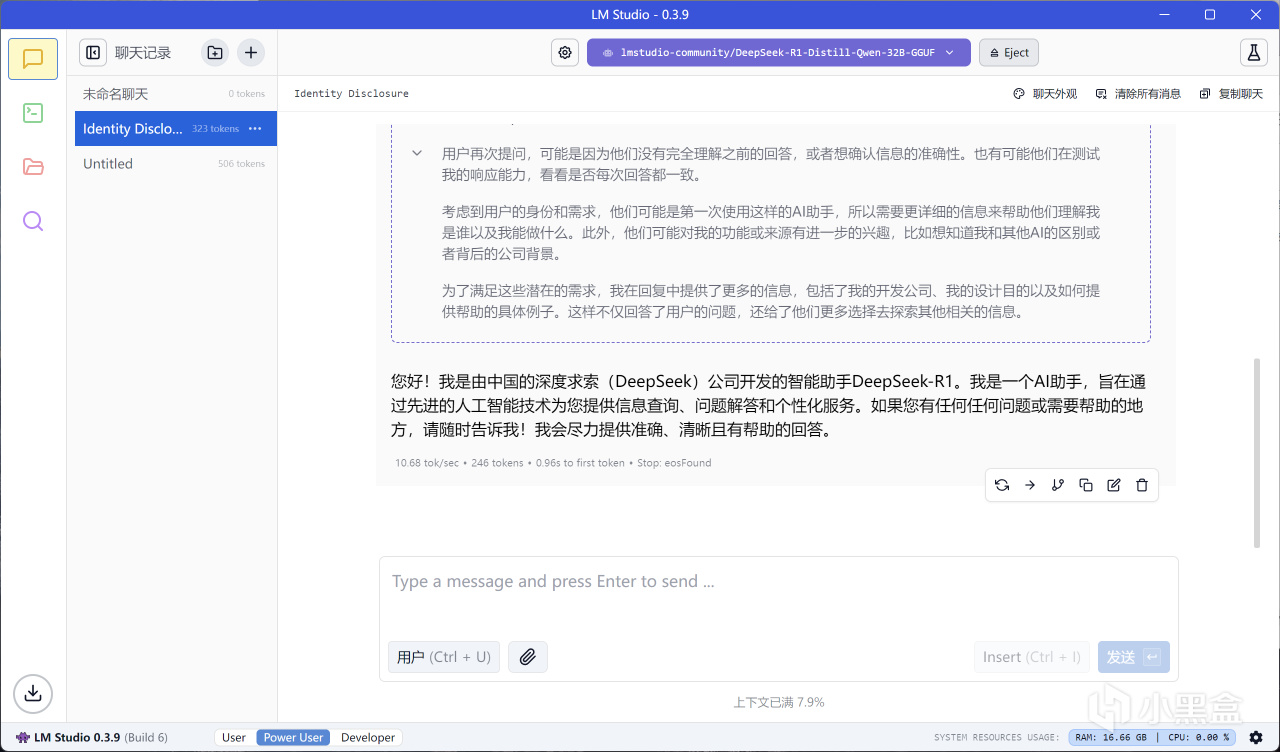Edit the assistant message
The width and height of the screenshot is (1280, 752).
coord(1114,485)
